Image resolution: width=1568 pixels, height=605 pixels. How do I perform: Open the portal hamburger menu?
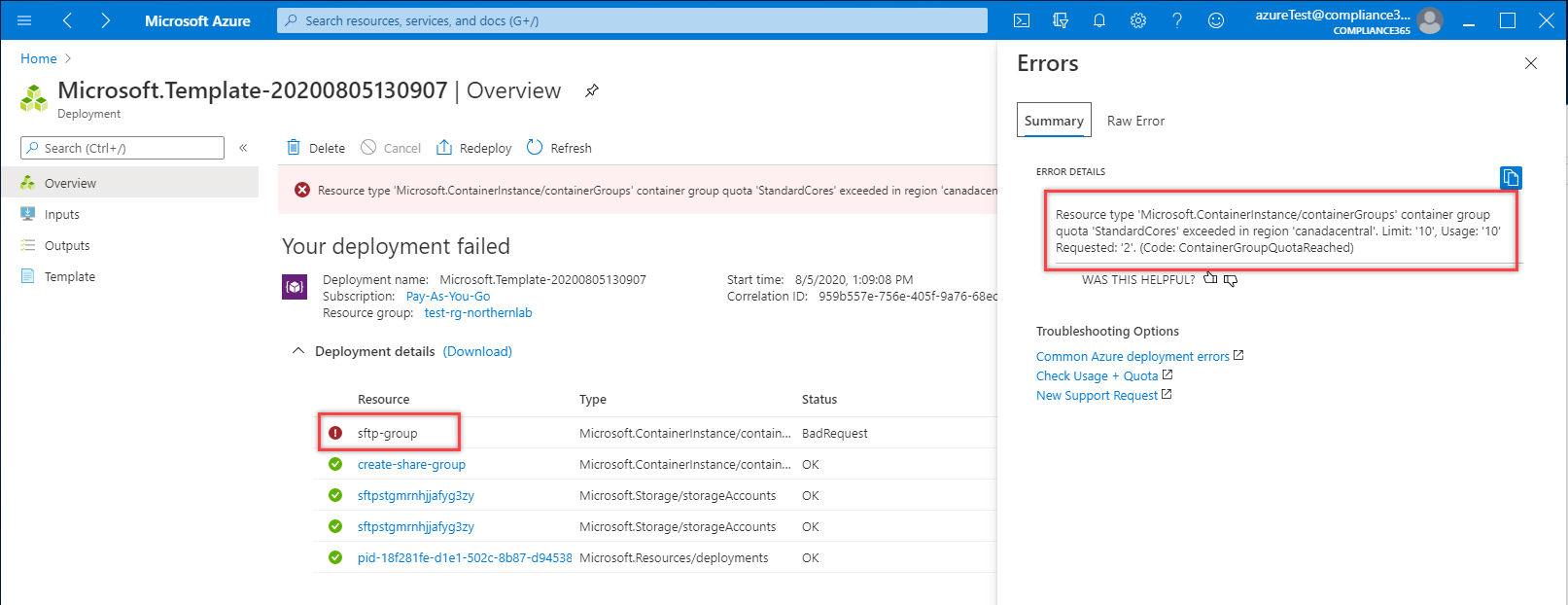click(x=24, y=20)
